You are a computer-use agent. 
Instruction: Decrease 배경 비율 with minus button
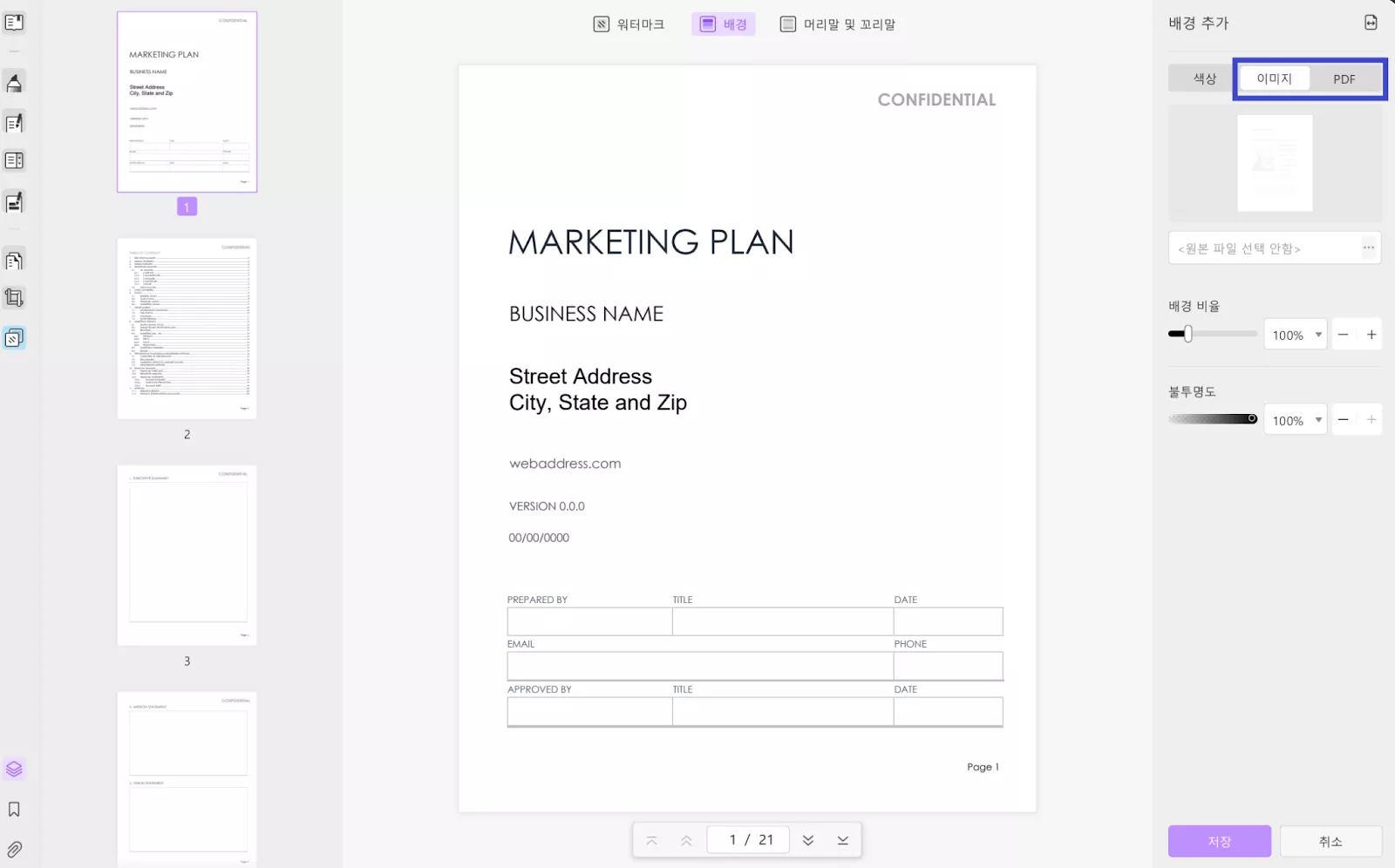tap(1344, 335)
